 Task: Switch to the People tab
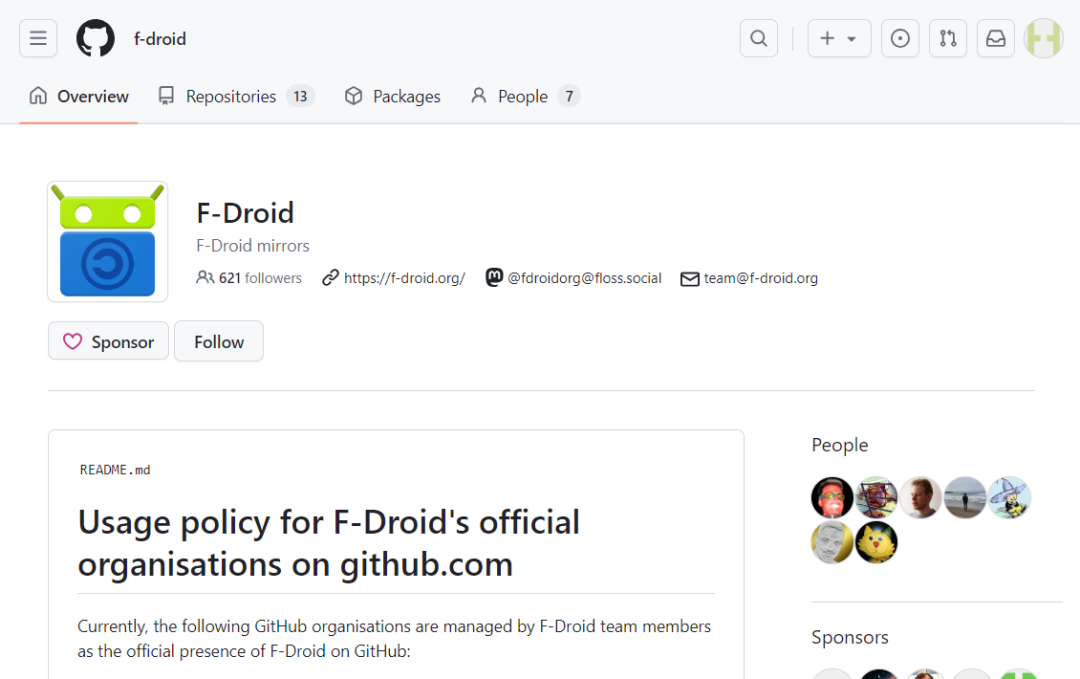pos(526,96)
